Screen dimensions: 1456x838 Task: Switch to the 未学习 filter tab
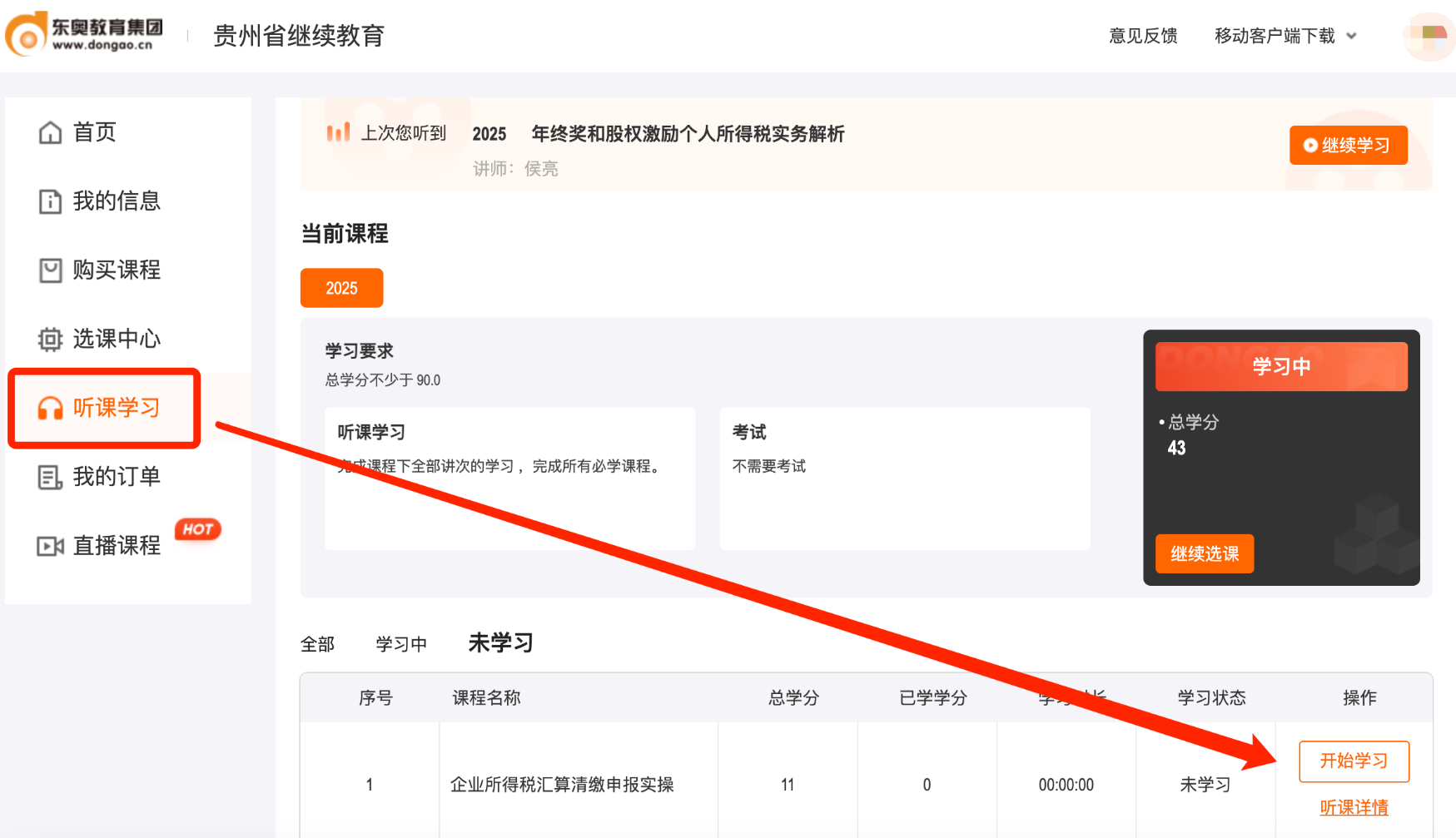tap(499, 642)
